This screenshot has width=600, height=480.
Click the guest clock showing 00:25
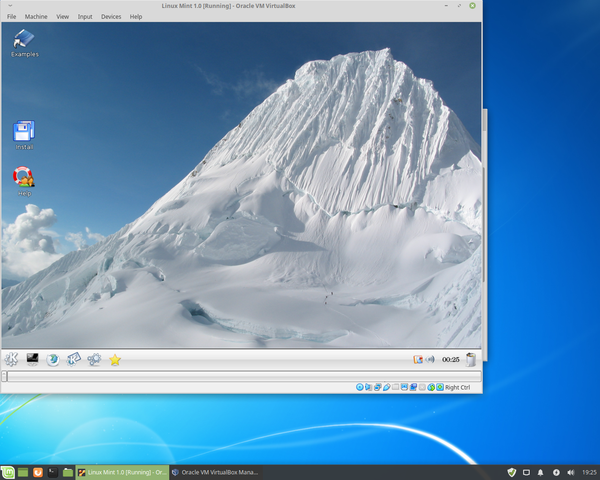tap(450, 359)
